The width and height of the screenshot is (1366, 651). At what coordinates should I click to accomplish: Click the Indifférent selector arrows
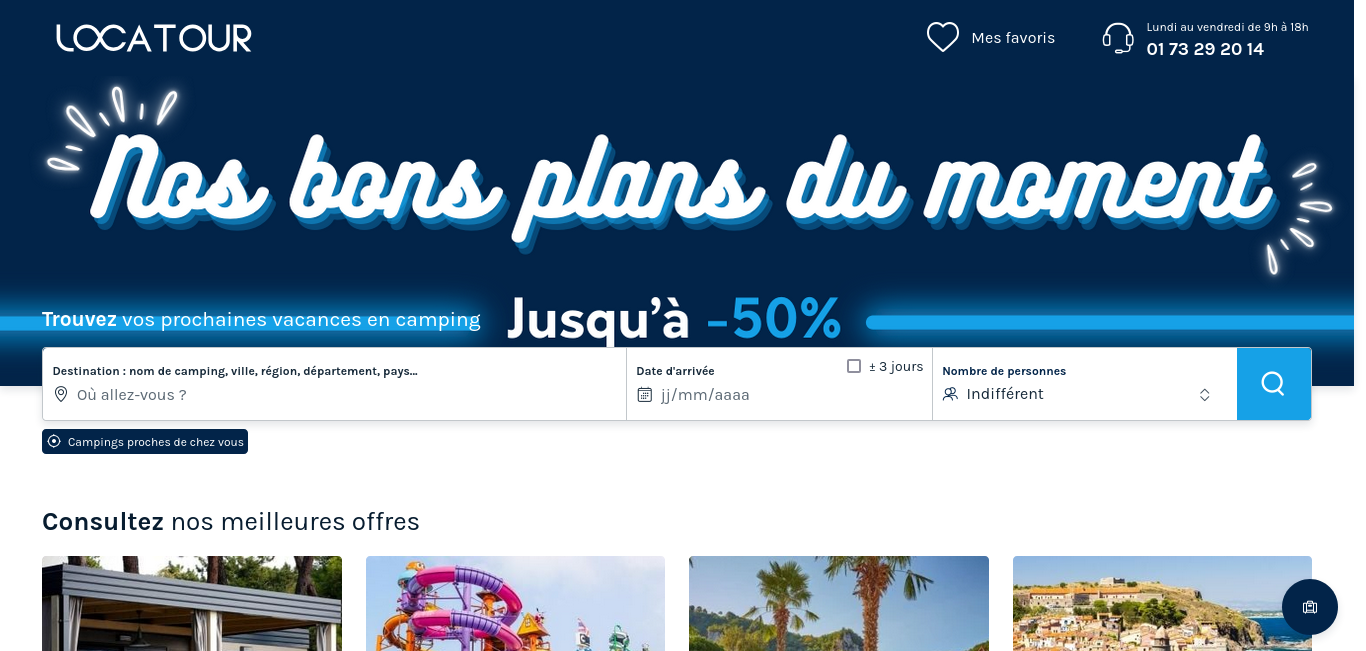tap(1205, 395)
